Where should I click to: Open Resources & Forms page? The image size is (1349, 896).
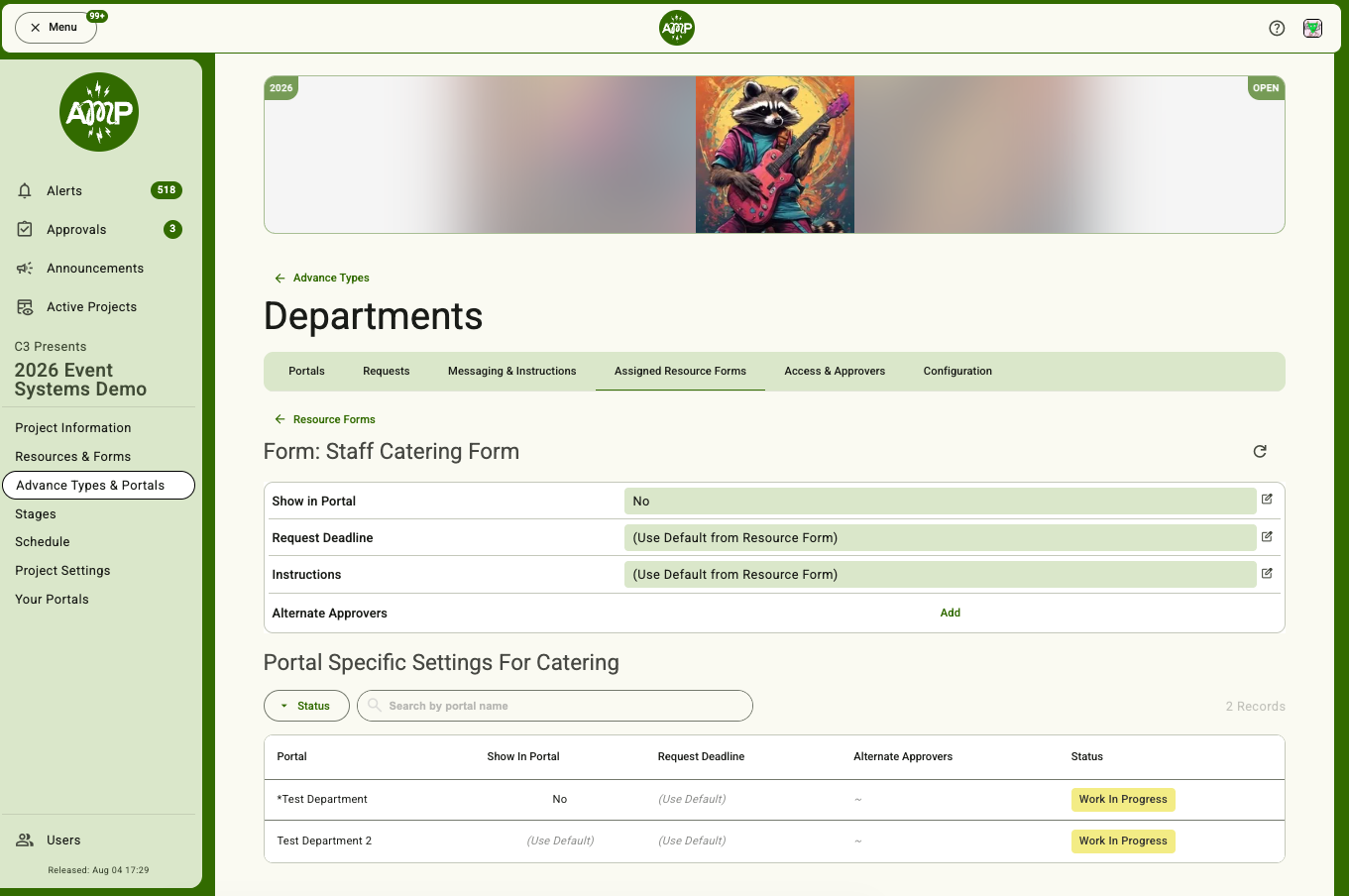click(x=73, y=457)
